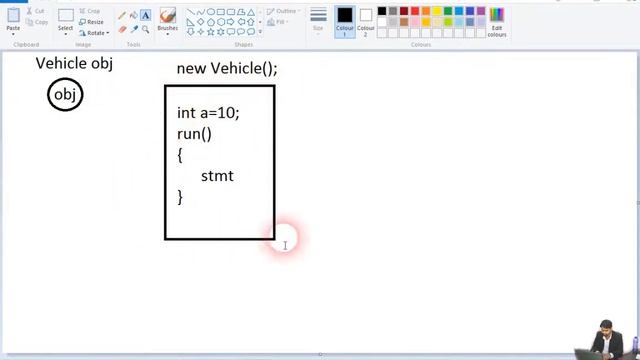Open the shape Outline dropdown
Viewport: 640px width, 360px height.
[x=284, y=11]
